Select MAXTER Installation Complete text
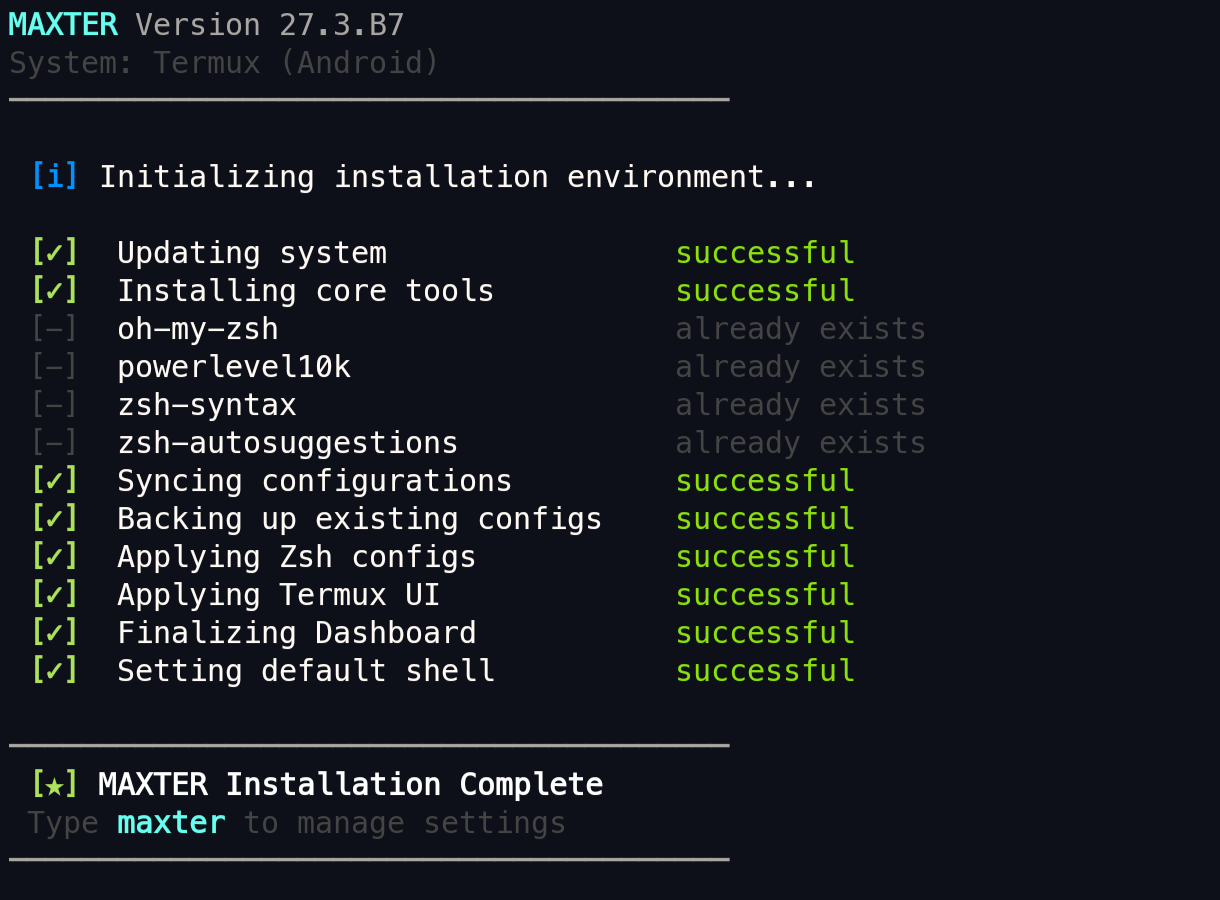Viewport: 1220px width, 900px height. [x=351, y=785]
